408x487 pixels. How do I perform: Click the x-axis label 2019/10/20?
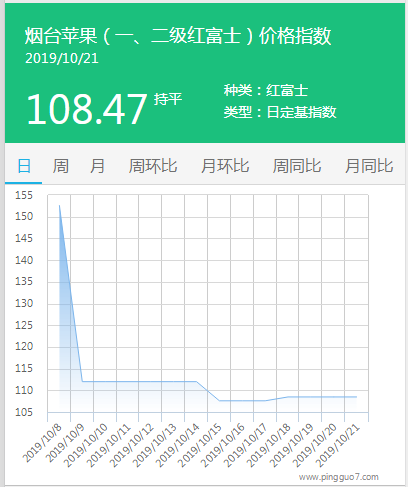coord(314,445)
